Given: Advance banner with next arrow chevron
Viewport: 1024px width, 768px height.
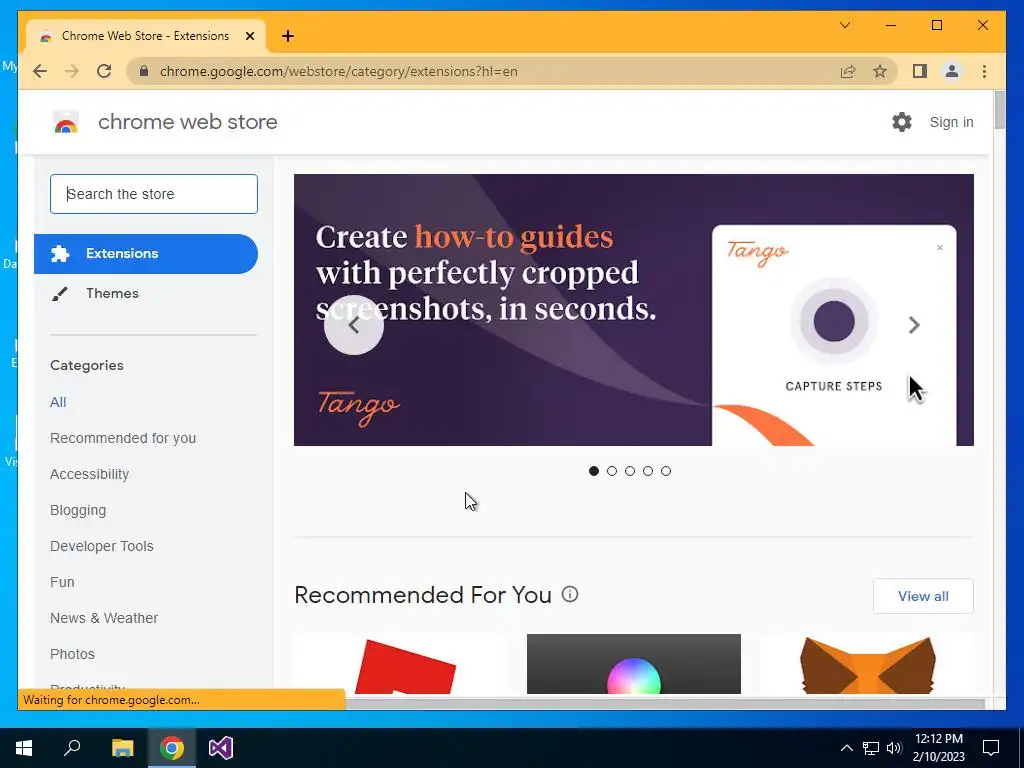Looking at the screenshot, I should point(914,325).
